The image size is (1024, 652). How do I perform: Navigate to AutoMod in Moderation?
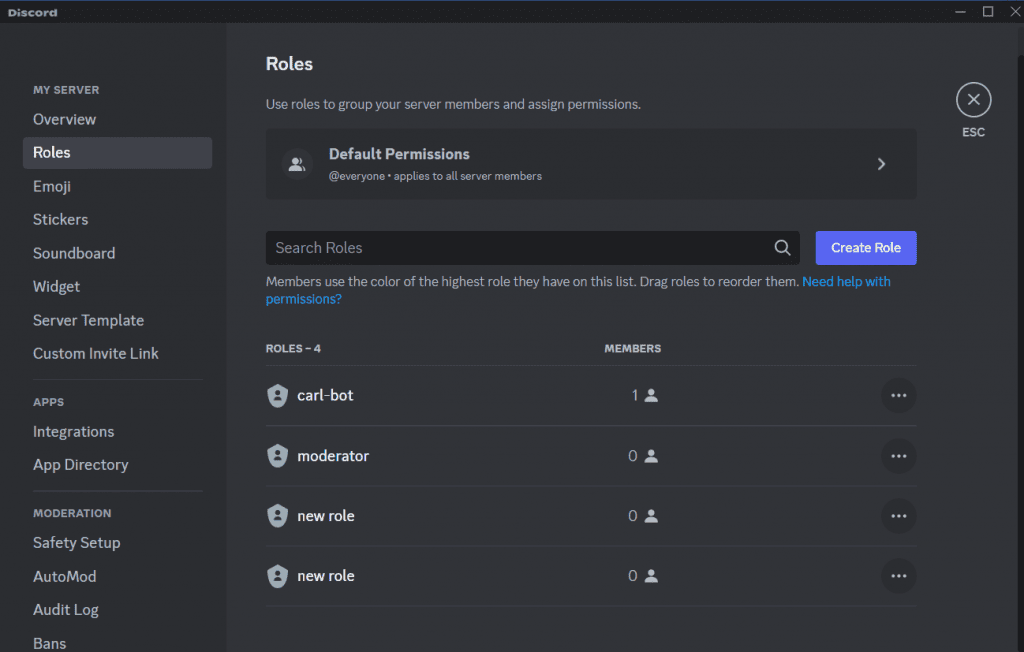coord(65,576)
